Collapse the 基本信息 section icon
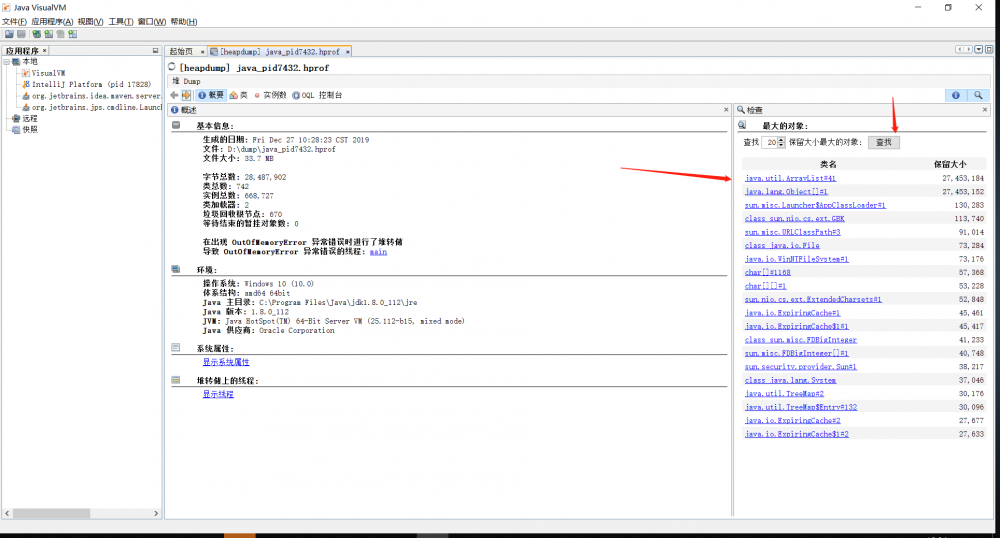The width and height of the screenshot is (1000, 538). [176, 126]
